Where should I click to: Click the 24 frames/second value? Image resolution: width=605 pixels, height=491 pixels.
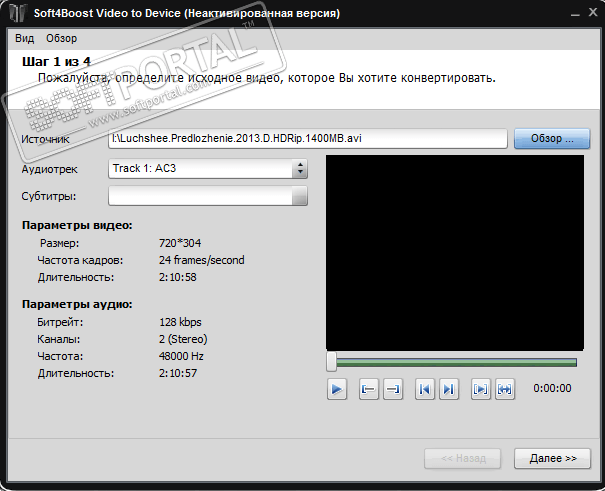(201, 260)
